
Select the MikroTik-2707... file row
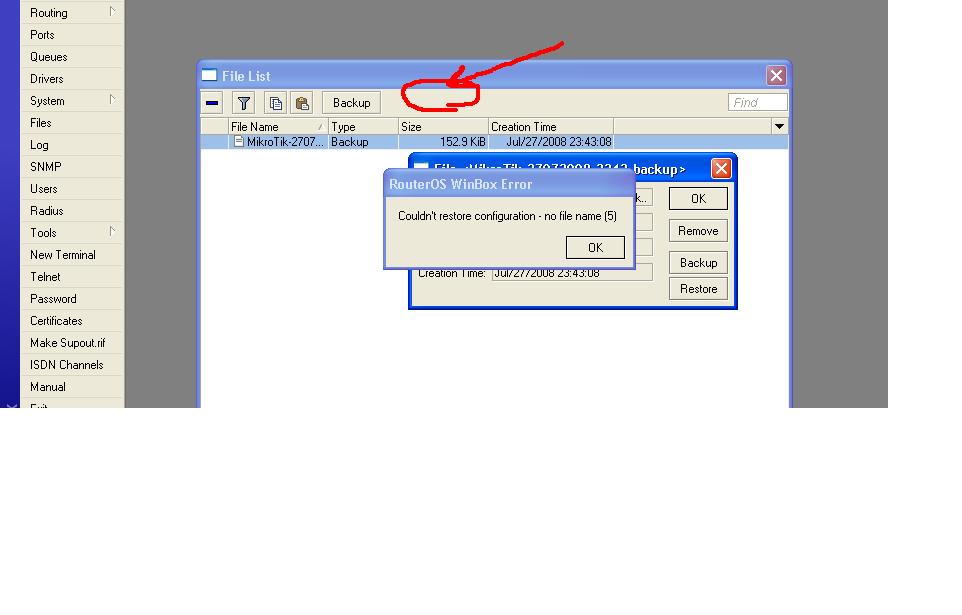pos(494,142)
